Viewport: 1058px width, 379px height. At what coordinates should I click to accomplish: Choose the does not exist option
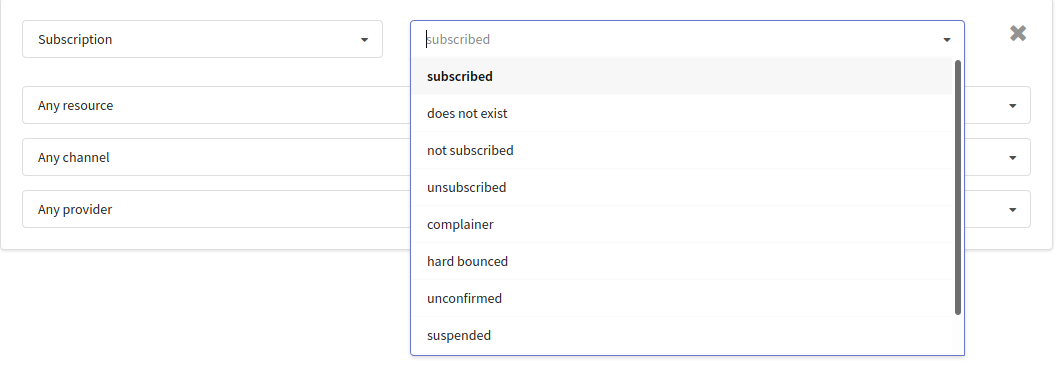tap(681, 113)
